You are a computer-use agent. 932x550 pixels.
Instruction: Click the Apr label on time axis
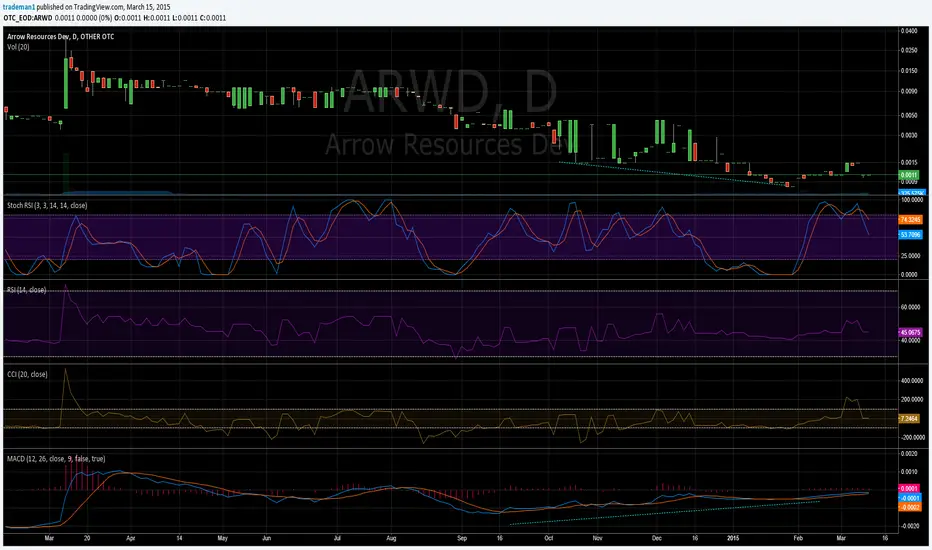point(131,538)
